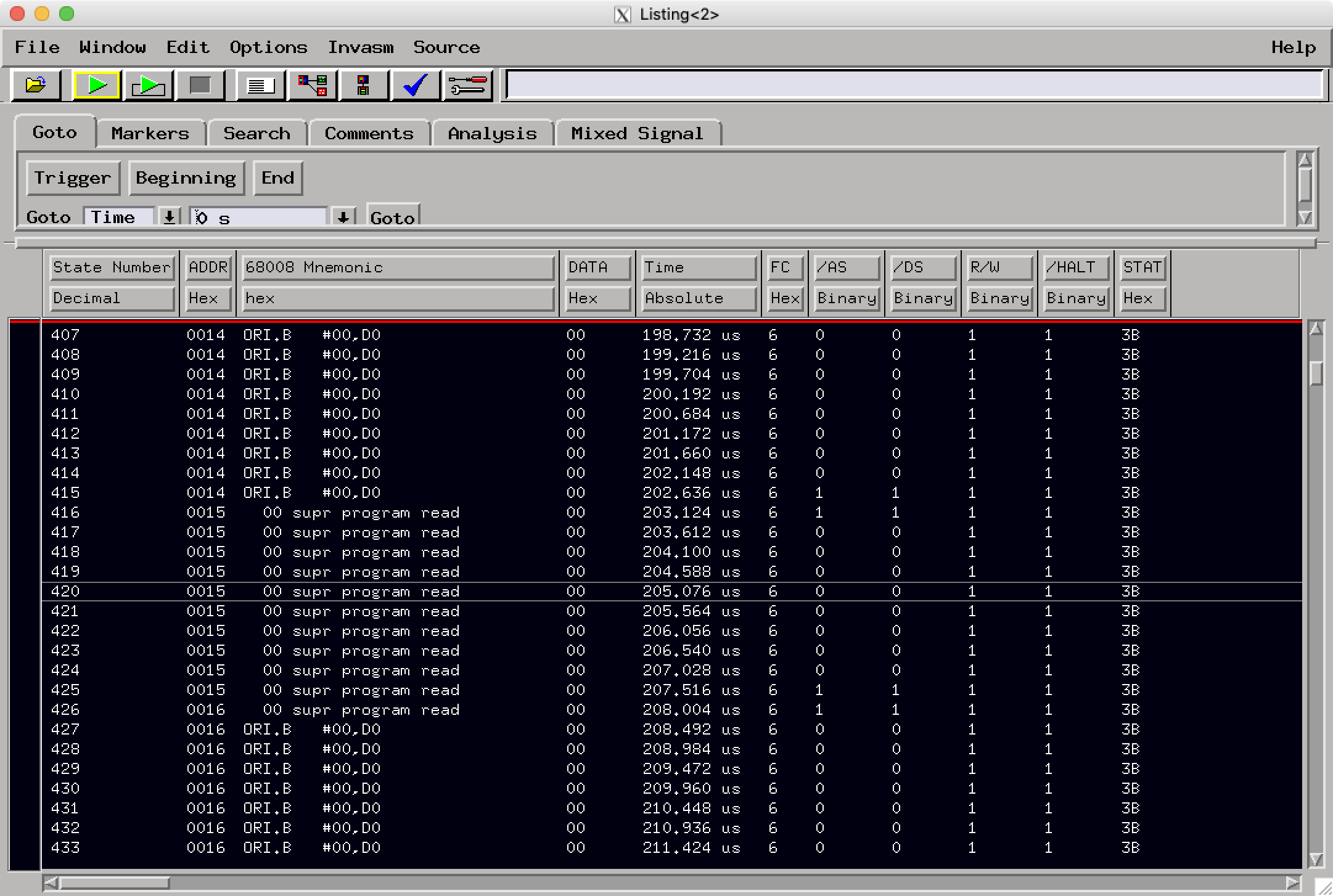This screenshot has width=1333, height=896.
Task: Stop acquisition using the gray square icon
Action: (199, 85)
